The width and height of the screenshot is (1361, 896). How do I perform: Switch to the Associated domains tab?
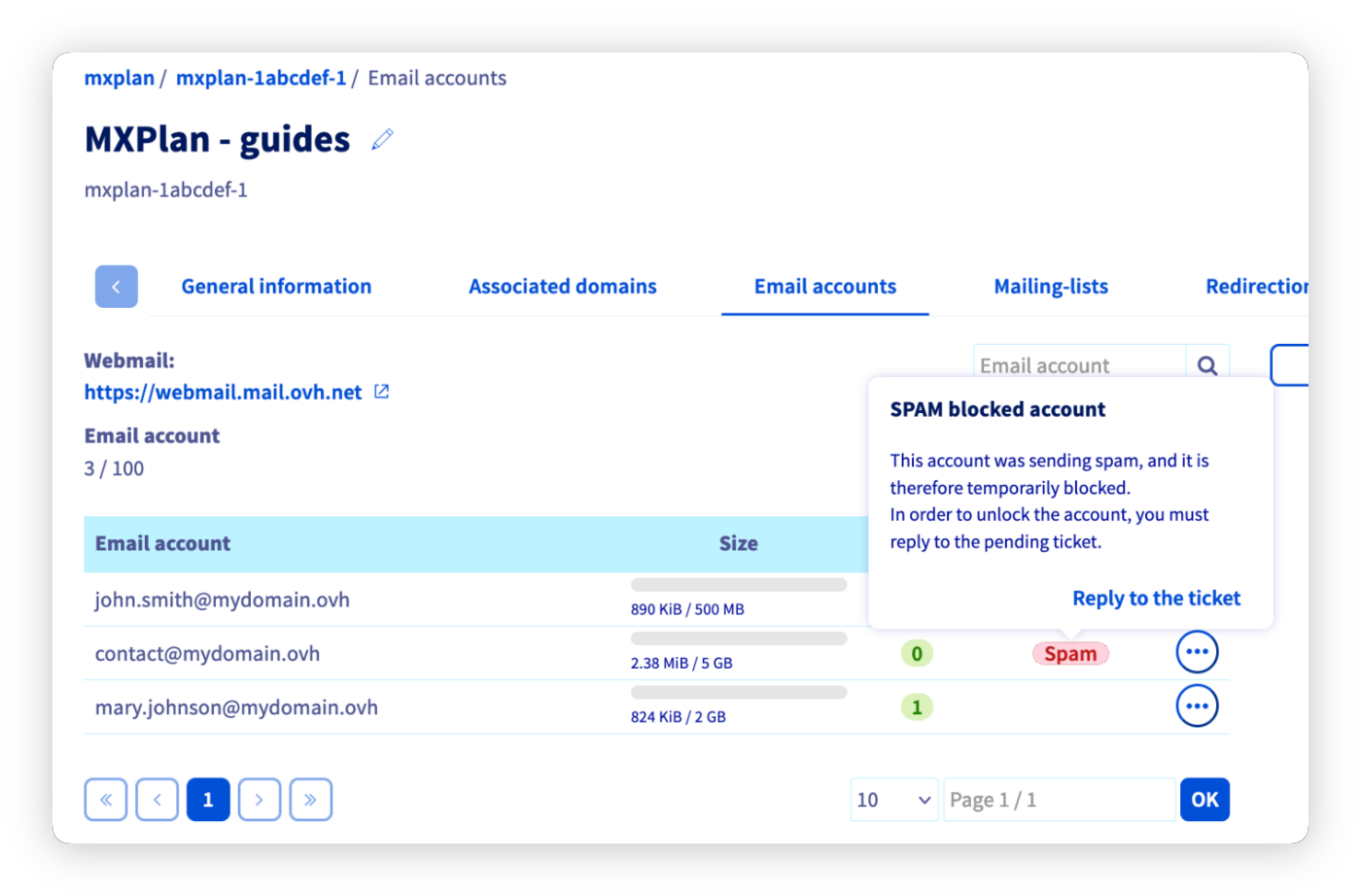(562, 286)
